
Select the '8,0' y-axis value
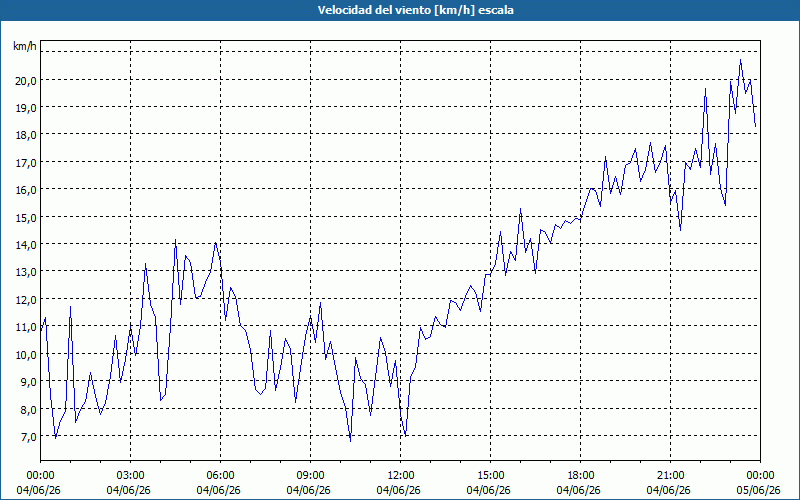29,409
